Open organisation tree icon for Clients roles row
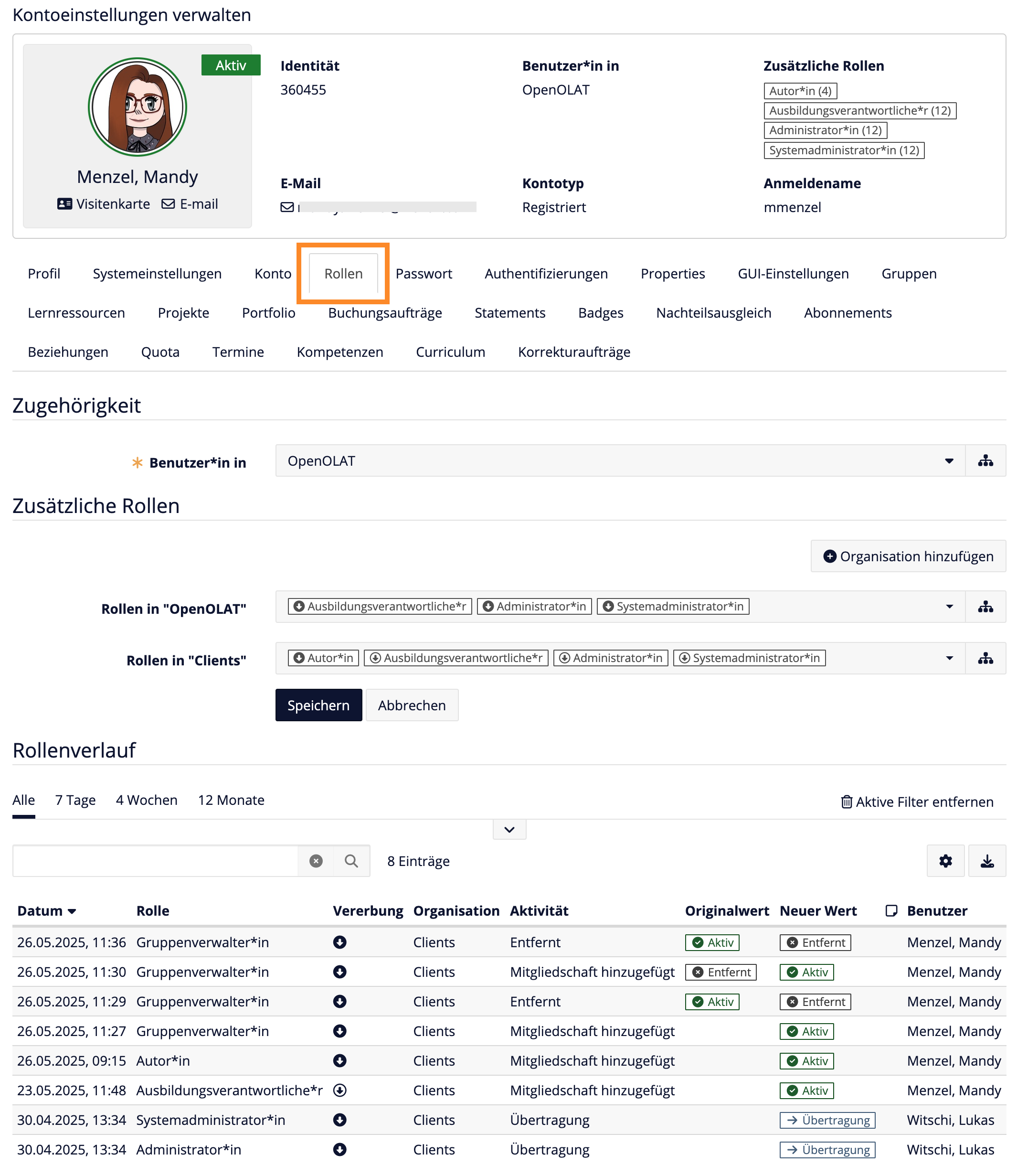The image size is (1017, 1176). tap(985, 658)
